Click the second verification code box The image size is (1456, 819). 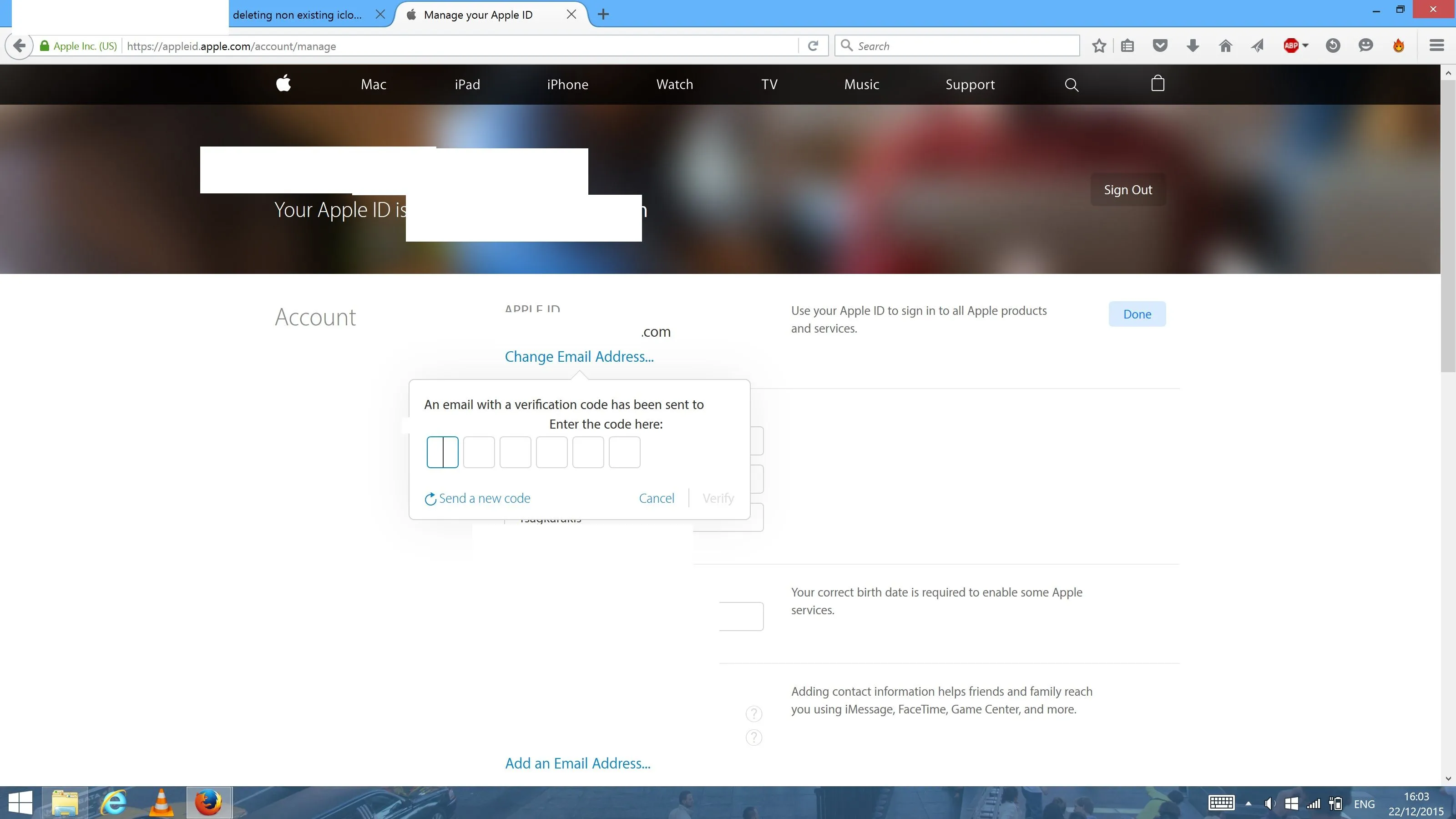(479, 452)
